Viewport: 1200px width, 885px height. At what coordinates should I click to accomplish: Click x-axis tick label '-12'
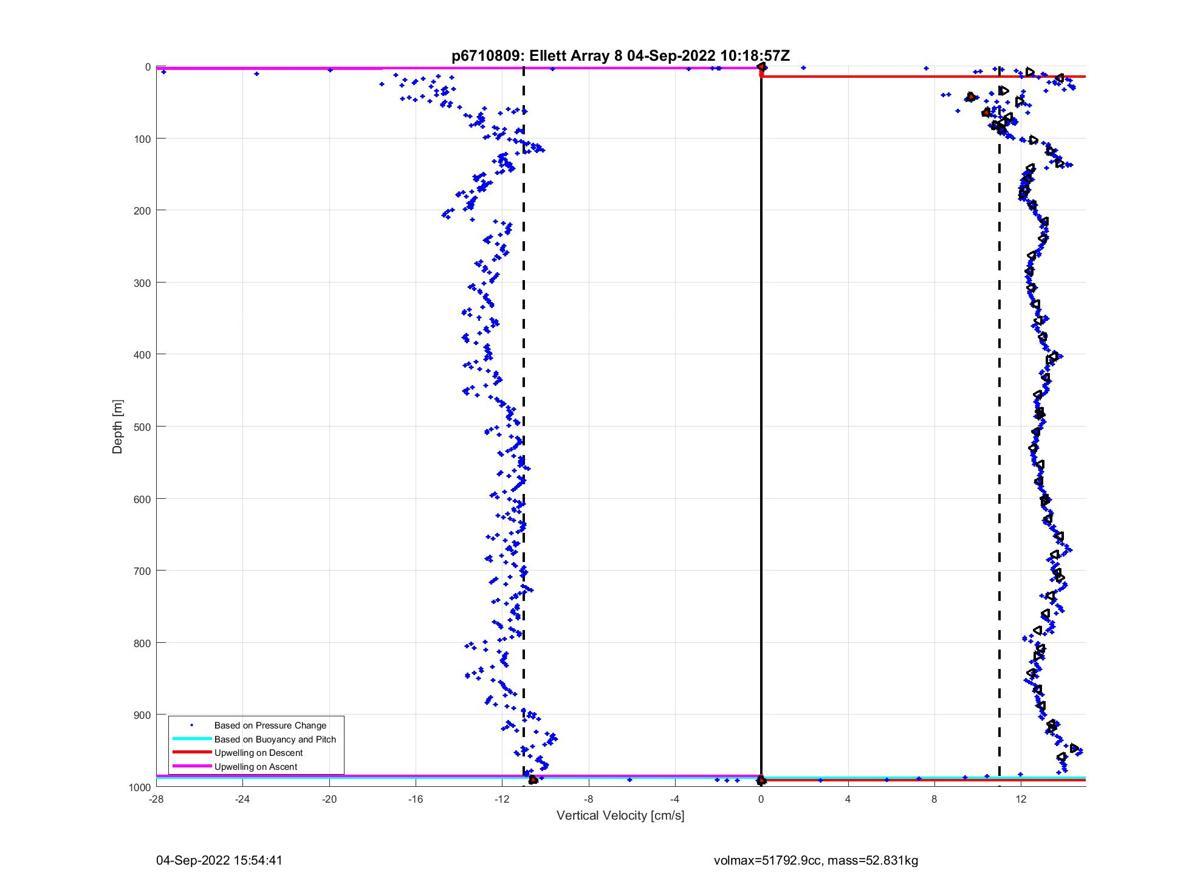[502, 798]
